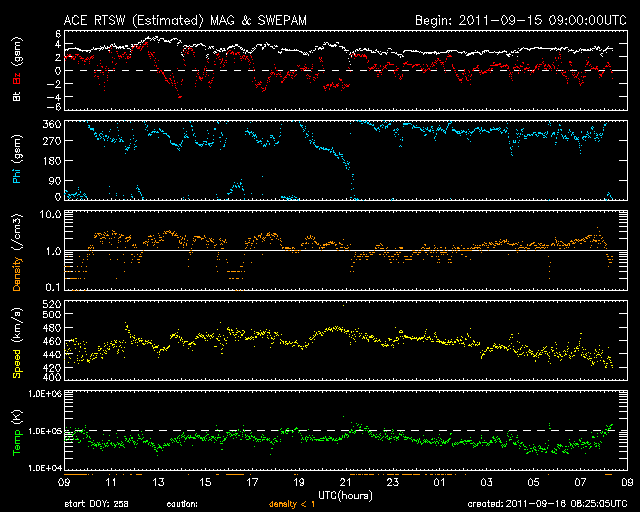Click the '21' hour label on time axis
The image size is (640, 512).
click(x=345, y=483)
